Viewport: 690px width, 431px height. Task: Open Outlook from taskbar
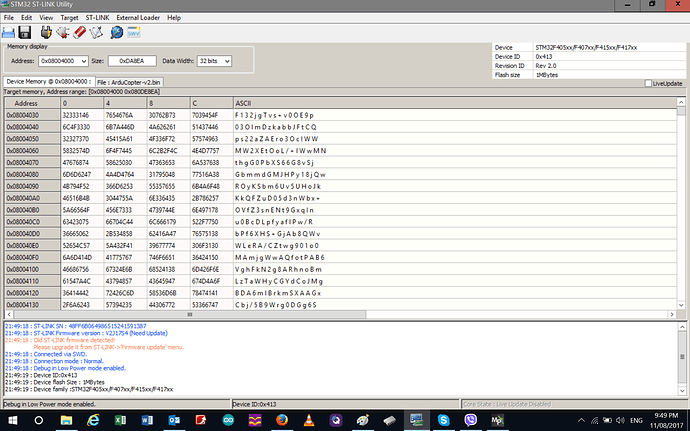point(174,420)
